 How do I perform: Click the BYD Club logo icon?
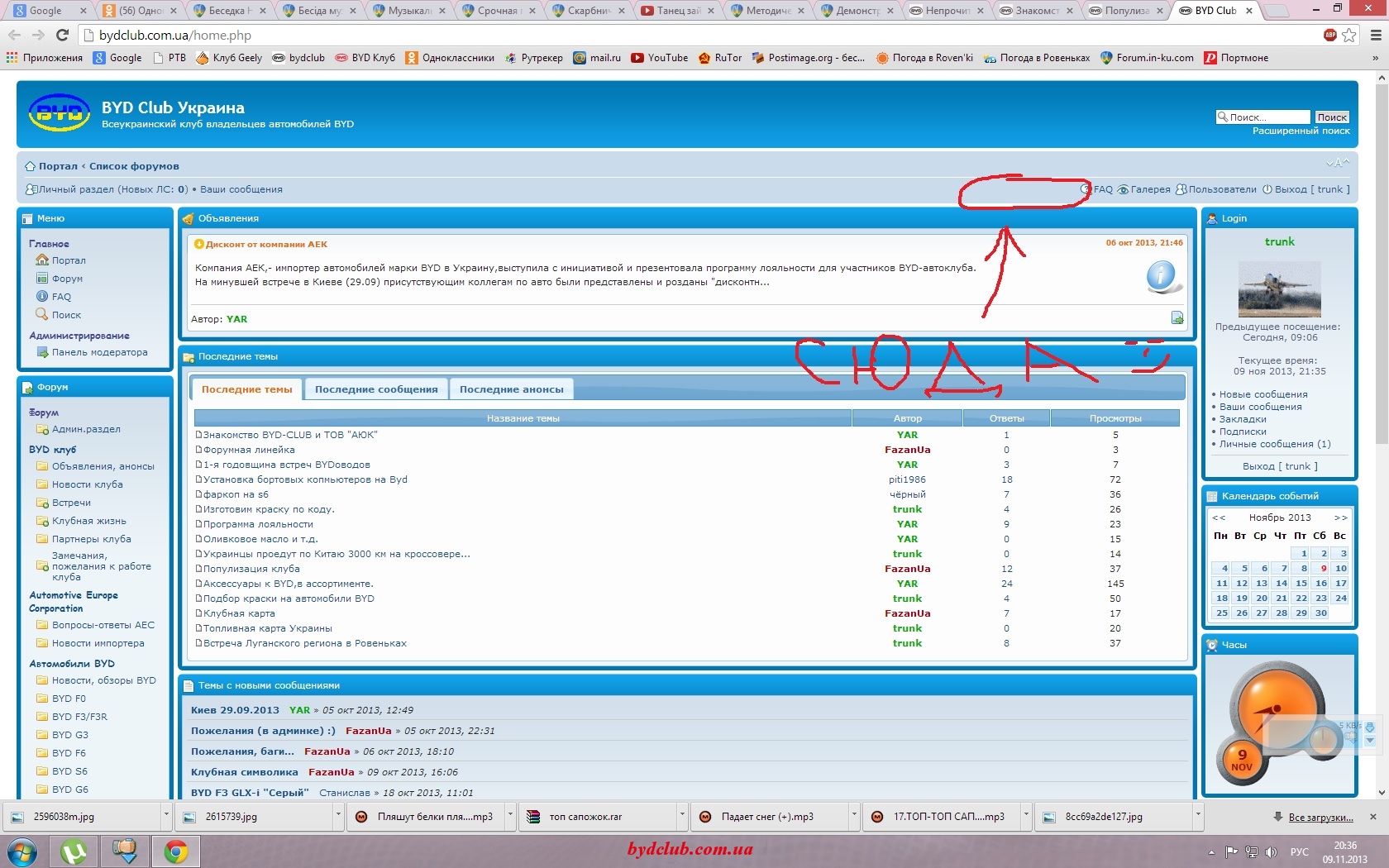click(x=59, y=113)
